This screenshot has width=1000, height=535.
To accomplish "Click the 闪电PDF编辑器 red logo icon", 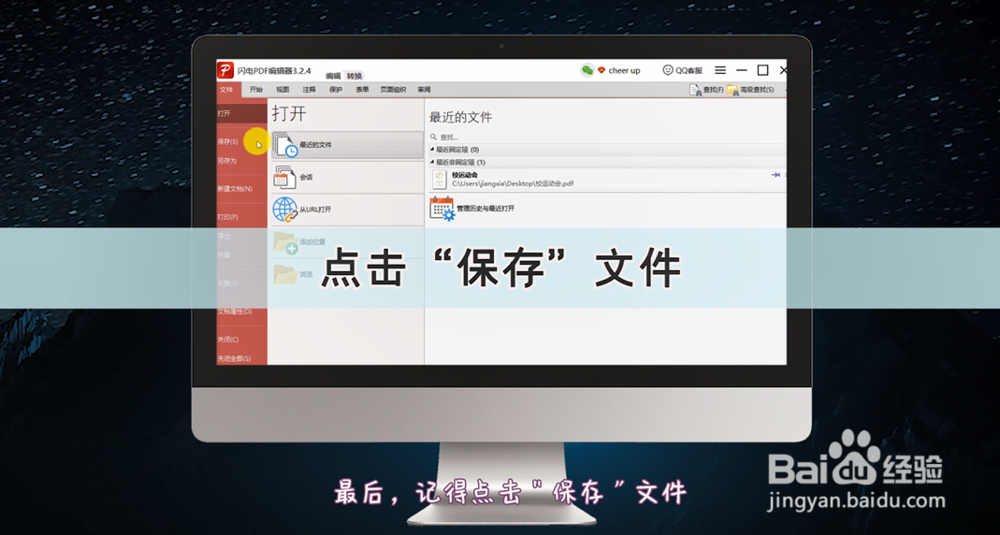I will coord(226,70).
